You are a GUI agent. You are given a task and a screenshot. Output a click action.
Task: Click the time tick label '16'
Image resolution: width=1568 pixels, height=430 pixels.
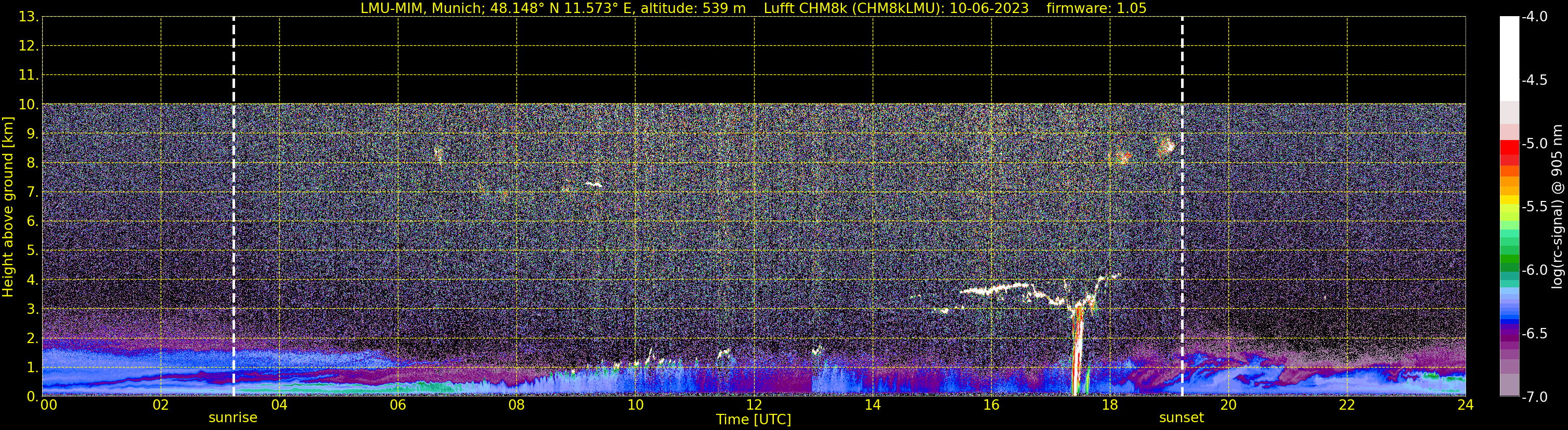point(992,405)
